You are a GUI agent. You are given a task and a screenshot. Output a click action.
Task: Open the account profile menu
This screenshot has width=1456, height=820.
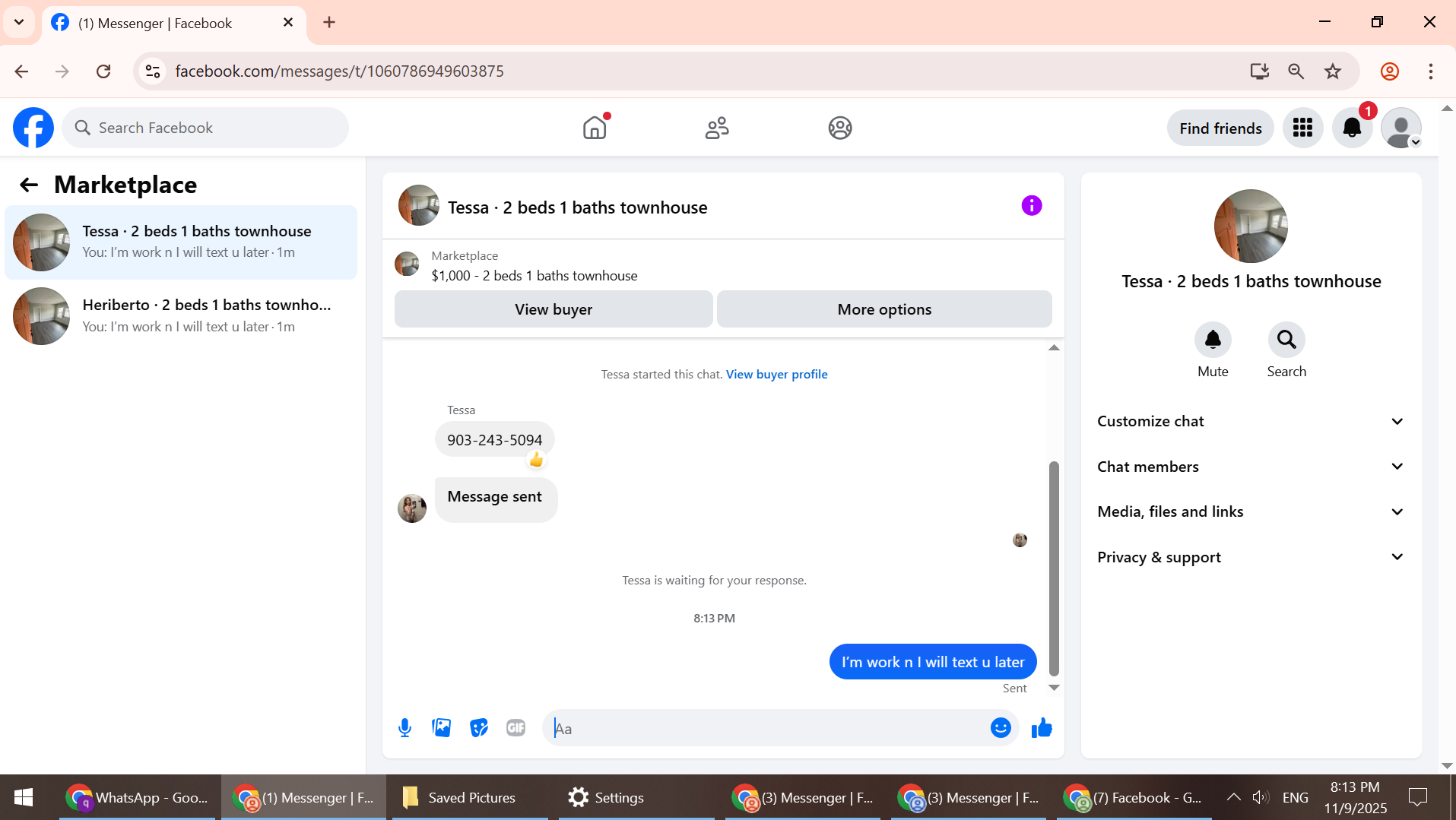[x=1401, y=128]
